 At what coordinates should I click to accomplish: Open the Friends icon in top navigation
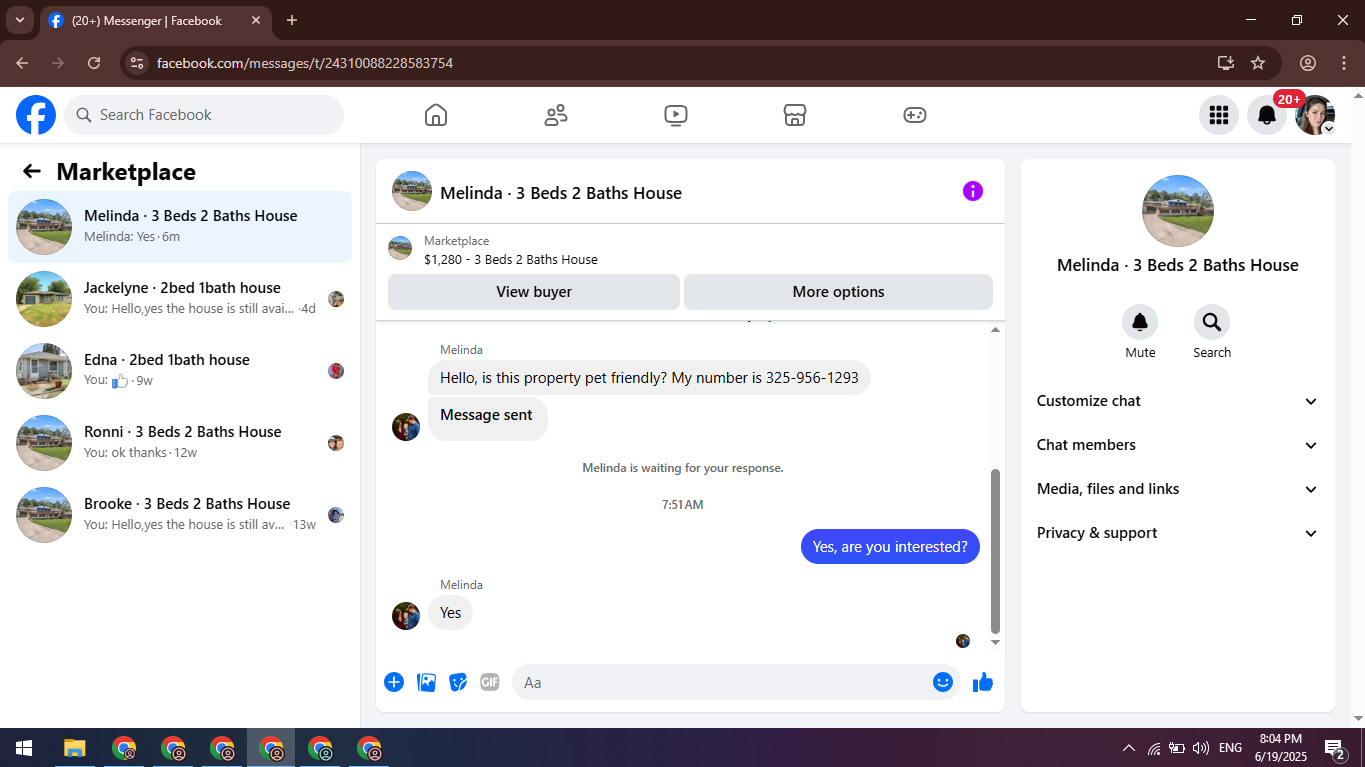(x=556, y=115)
